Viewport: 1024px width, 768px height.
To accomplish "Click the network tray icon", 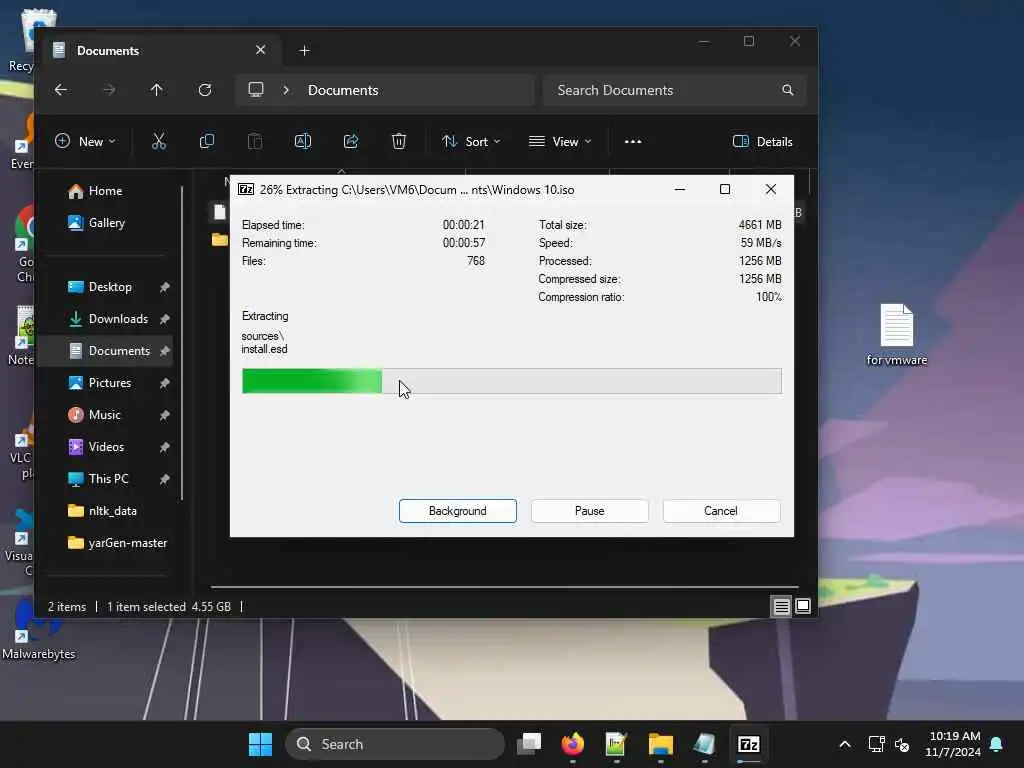I will [x=876, y=744].
